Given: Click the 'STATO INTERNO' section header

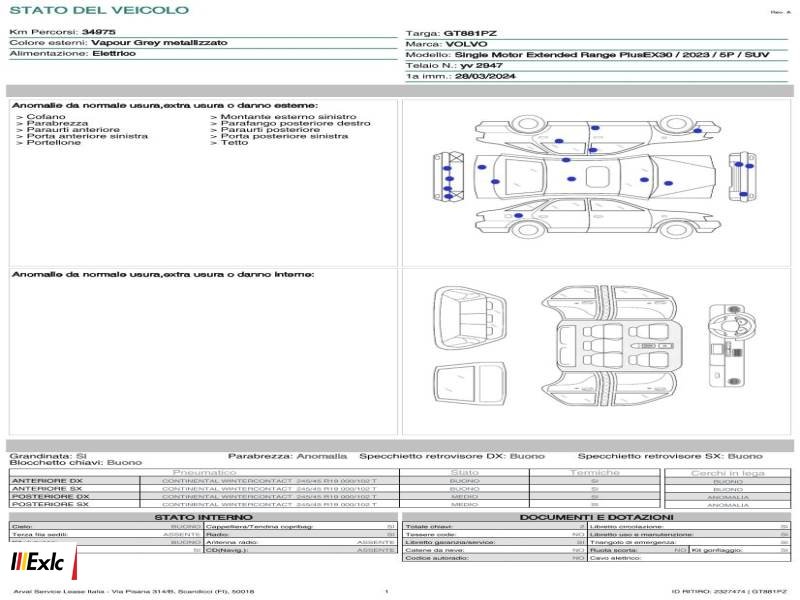Looking at the screenshot, I should click(203, 517).
